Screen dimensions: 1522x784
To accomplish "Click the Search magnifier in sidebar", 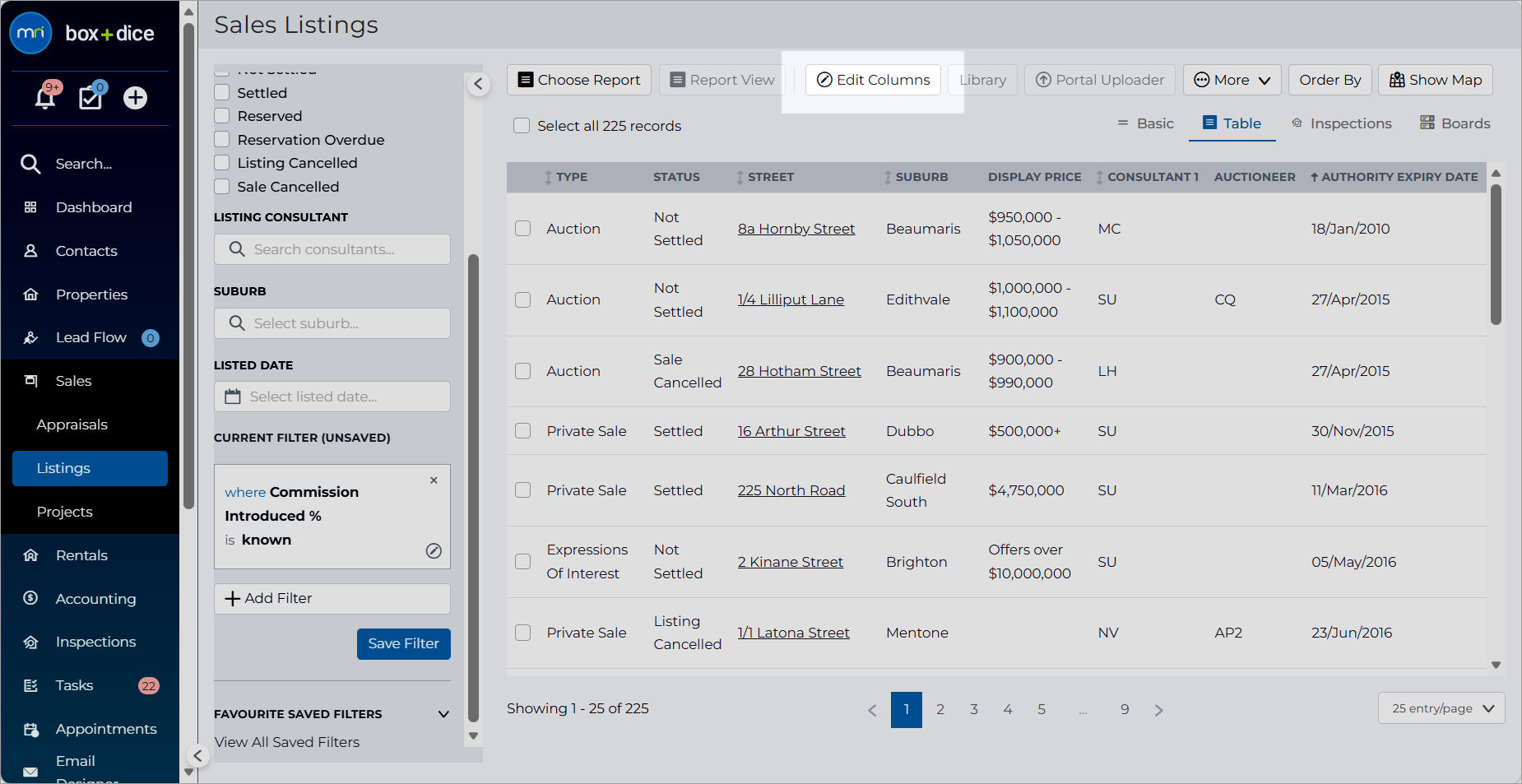I will 30,164.
